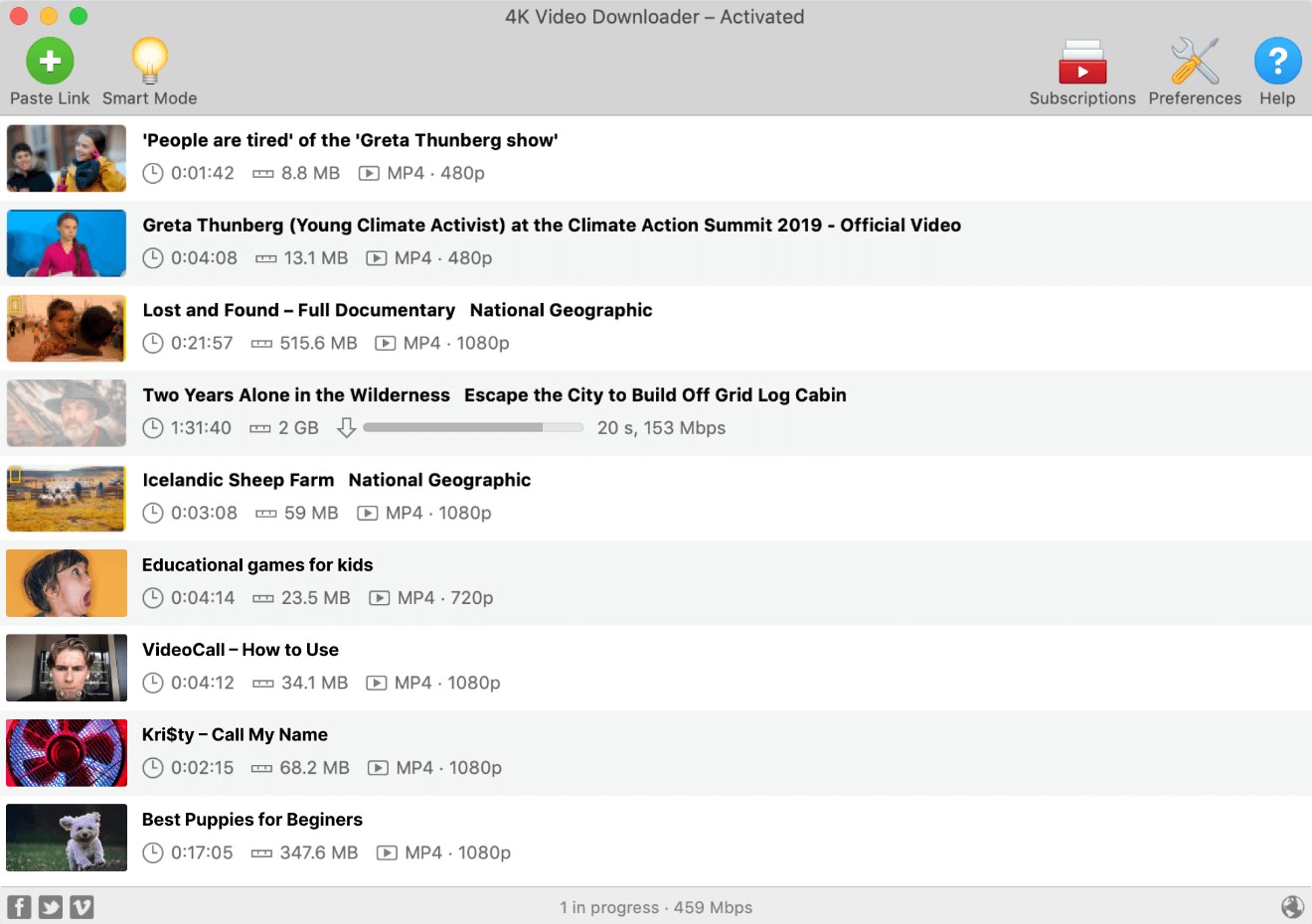Click the Twitter icon in status bar
Viewport: 1312px width, 924px height.
pos(51,907)
